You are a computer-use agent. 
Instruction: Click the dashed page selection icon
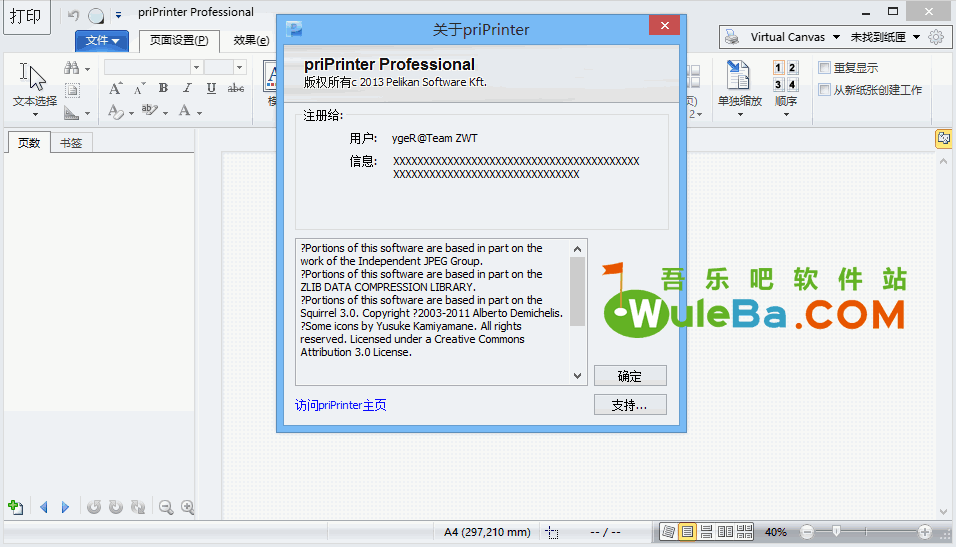[72, 90]
